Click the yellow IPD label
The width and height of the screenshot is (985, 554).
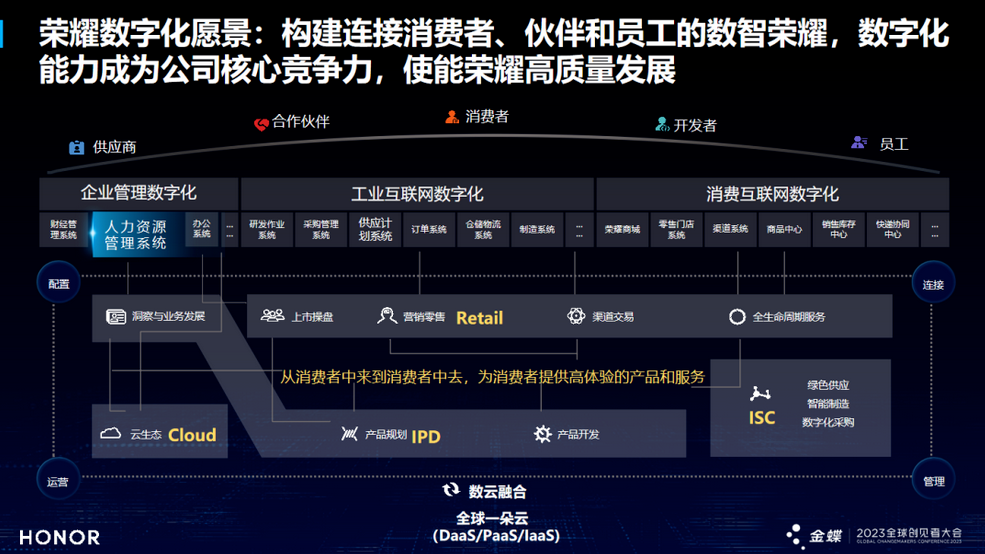pyautogui.click(x=426, y=436)
